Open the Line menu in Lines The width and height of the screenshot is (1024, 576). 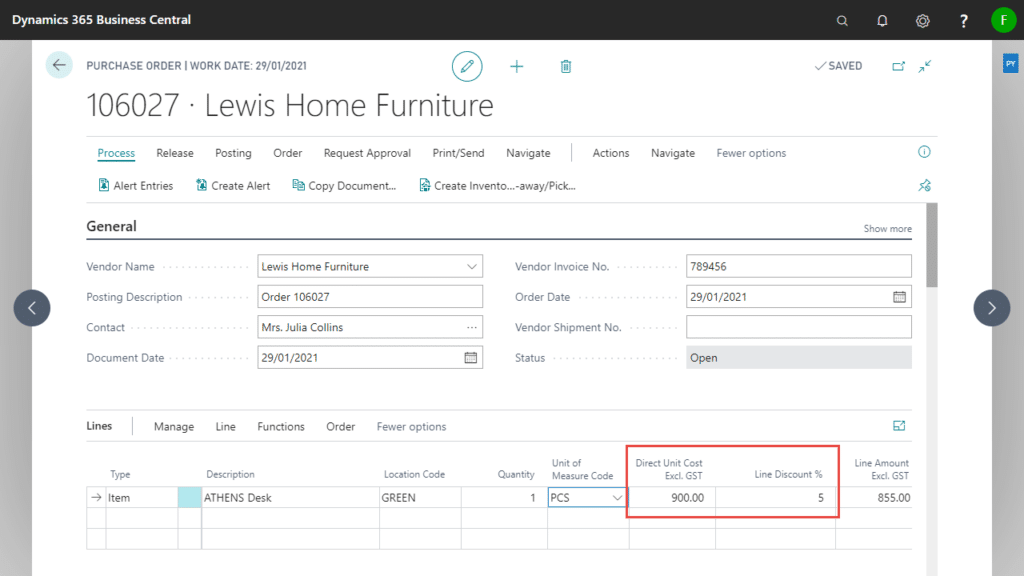pyautogui.click(x=225, y=426)
